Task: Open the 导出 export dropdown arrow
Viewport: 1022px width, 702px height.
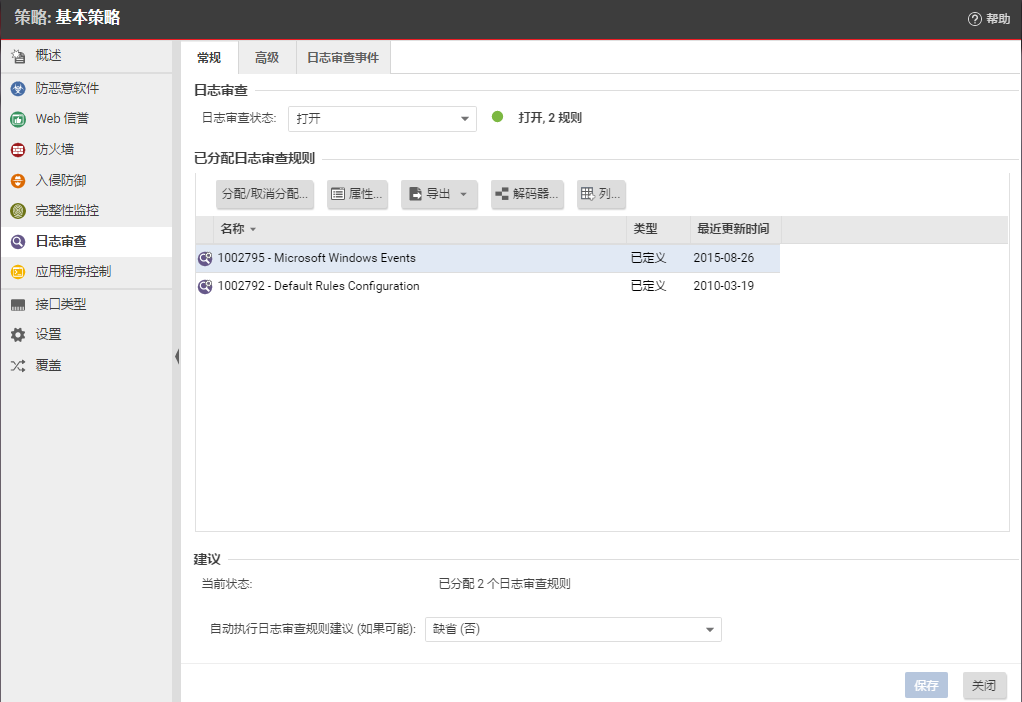Action: (464, 194)
